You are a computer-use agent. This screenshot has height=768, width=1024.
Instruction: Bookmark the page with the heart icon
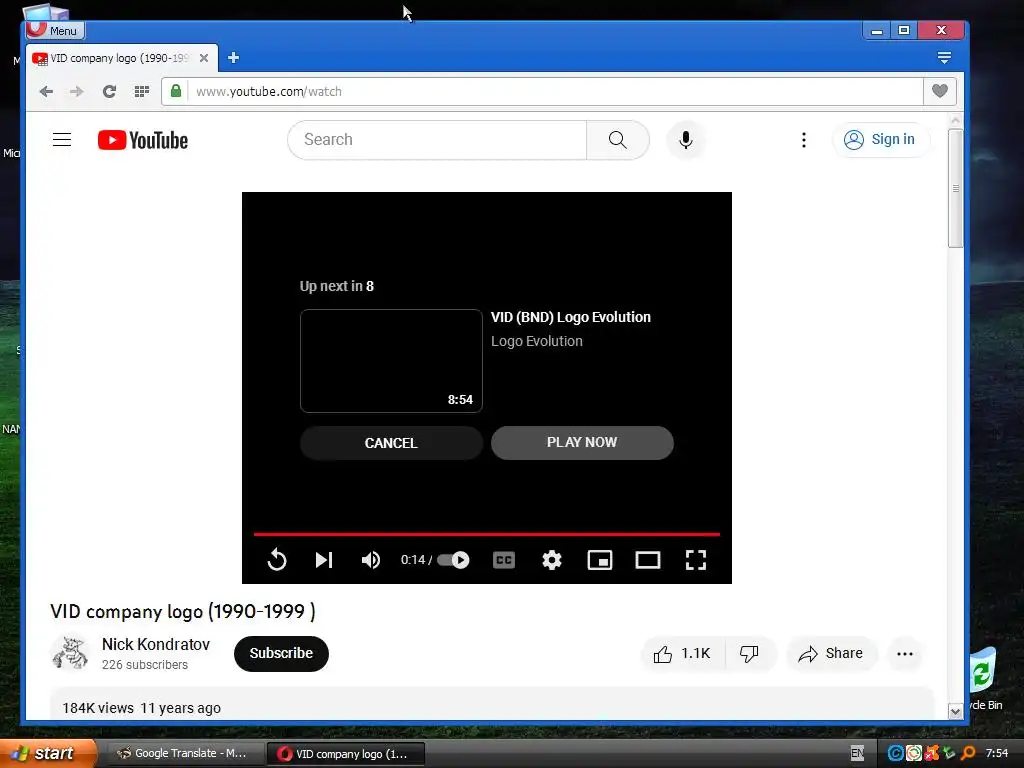coord(939,91)
